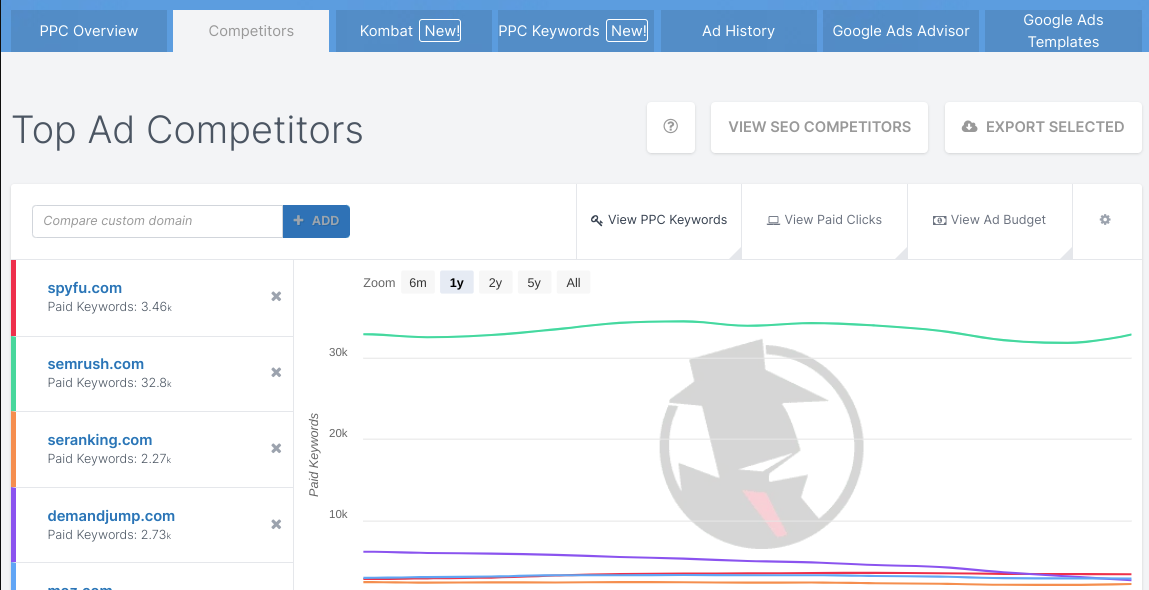Open the Google Ads Advisor tab
The width and height of the screenshot is (1149, 590).
pyautogui.click(x=901, y=31)
